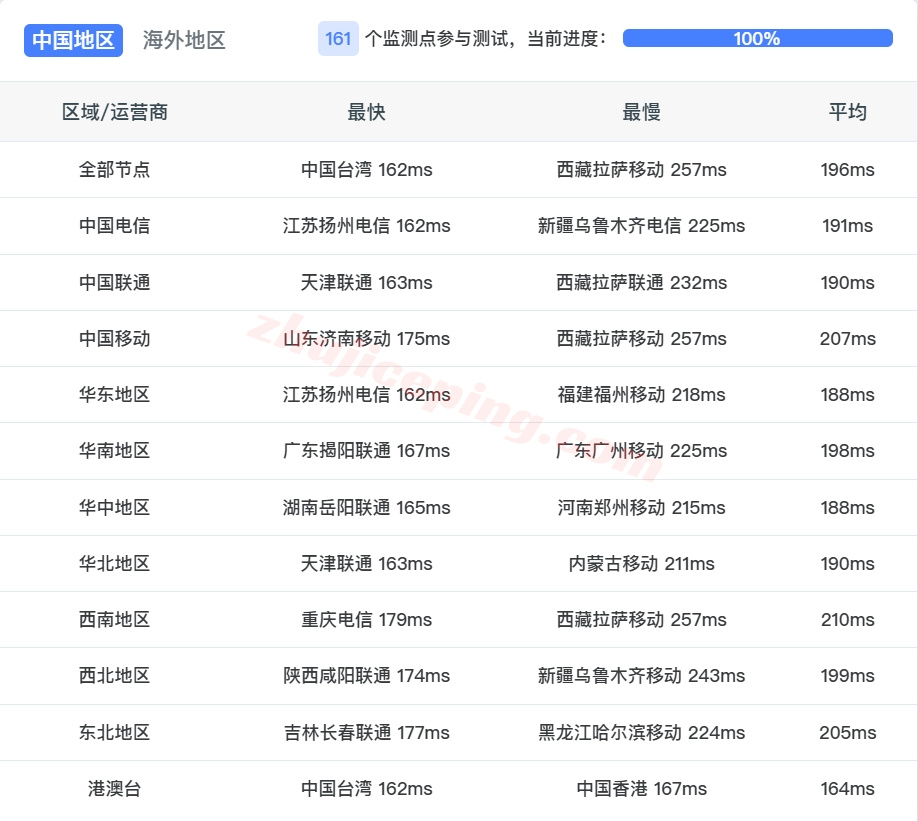This screenshot has height=821, width=918.
Task: Click the 100% progress bar
Action: (755, 38)
